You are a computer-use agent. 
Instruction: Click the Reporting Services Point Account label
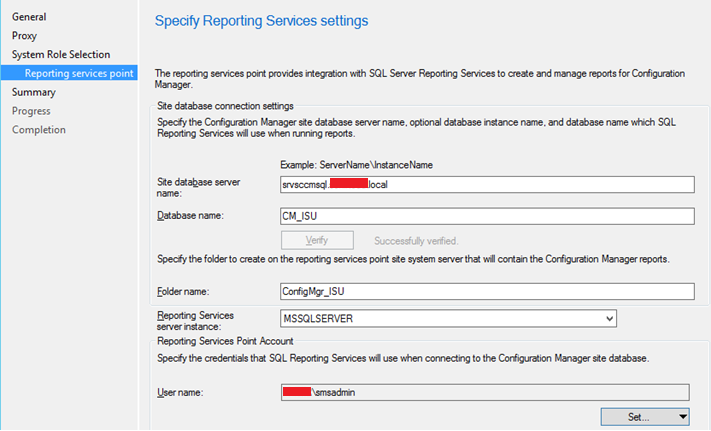point(225,341)
